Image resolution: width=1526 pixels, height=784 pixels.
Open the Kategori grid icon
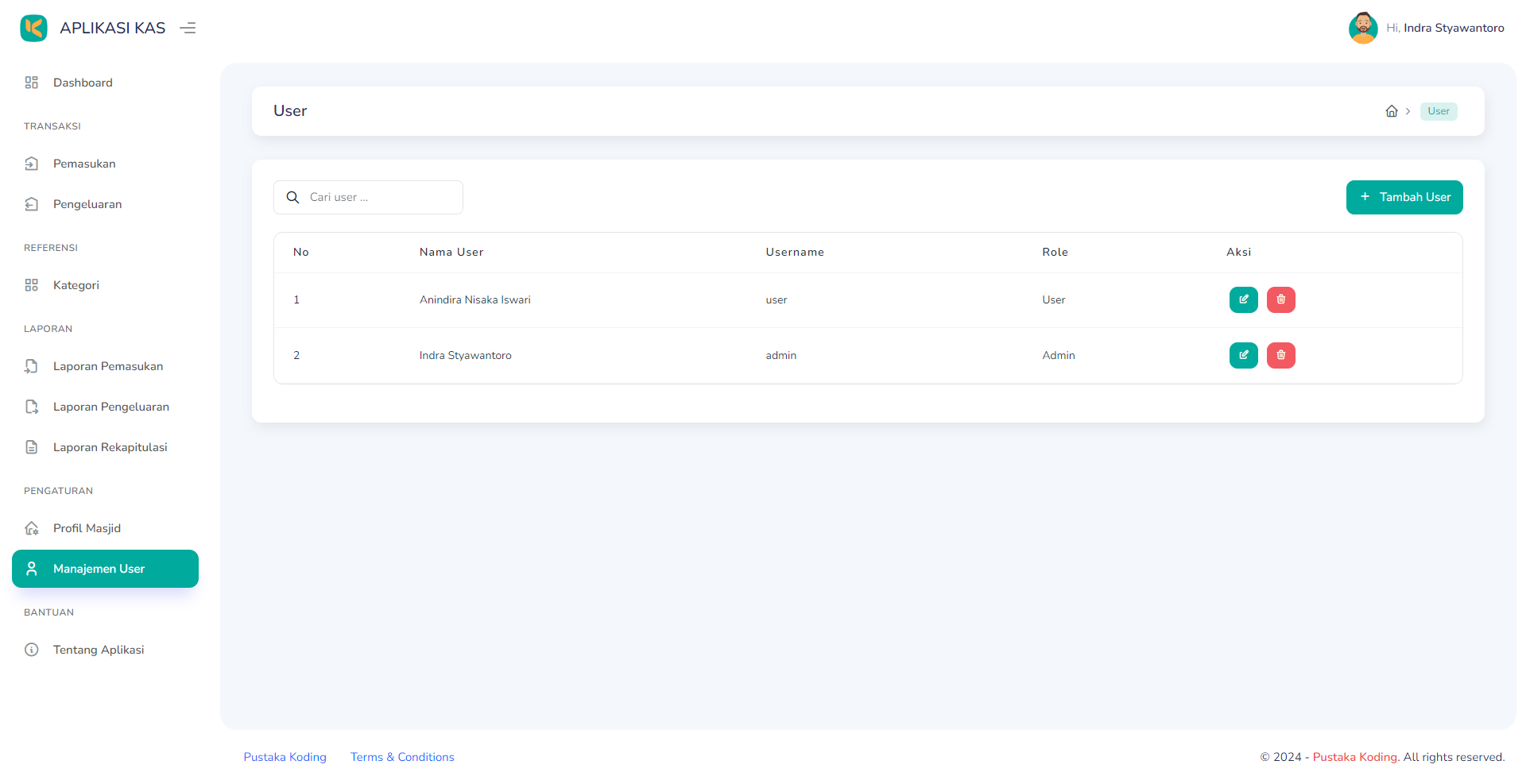pos(32,284)
